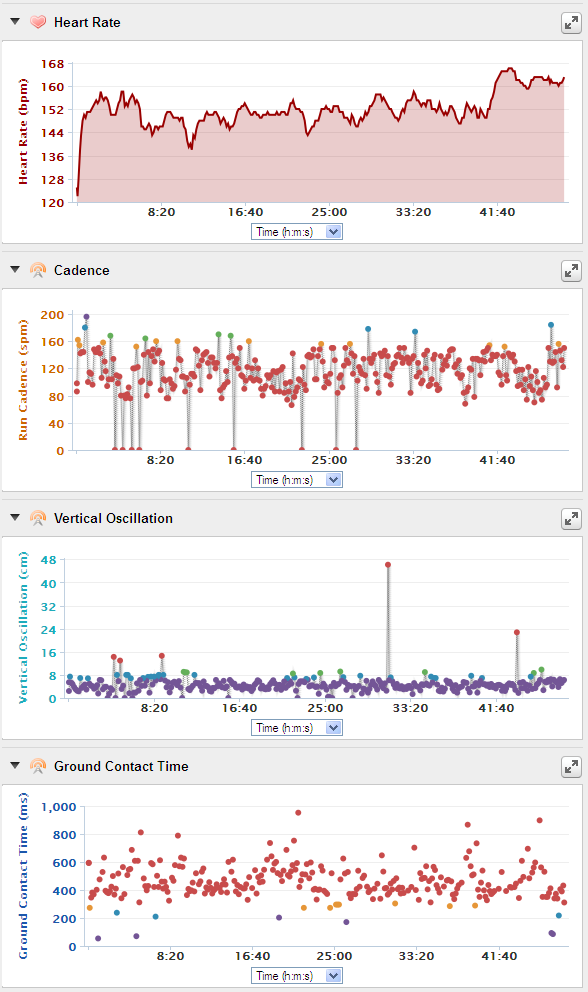Collapse the Ground Contact Time panel
The height and width of the screenshot is (992, 588).
tap(15, 766)
